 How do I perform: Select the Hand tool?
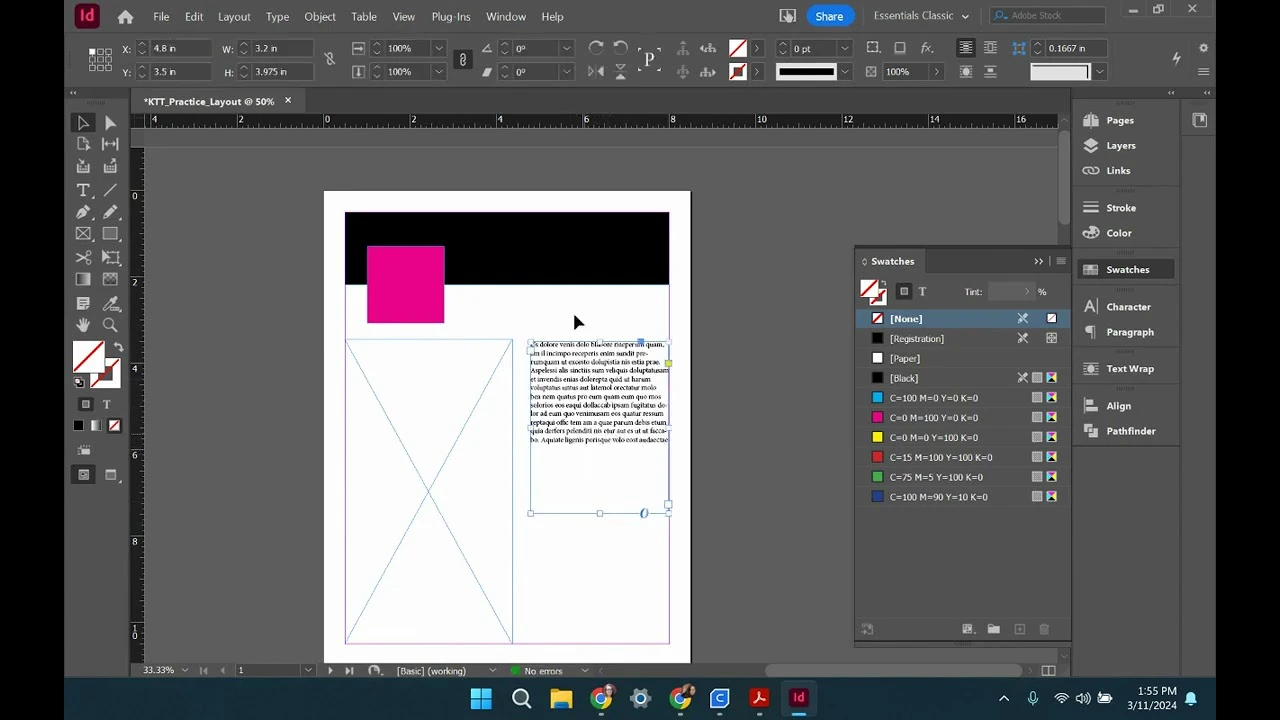[x=83, y=325]
